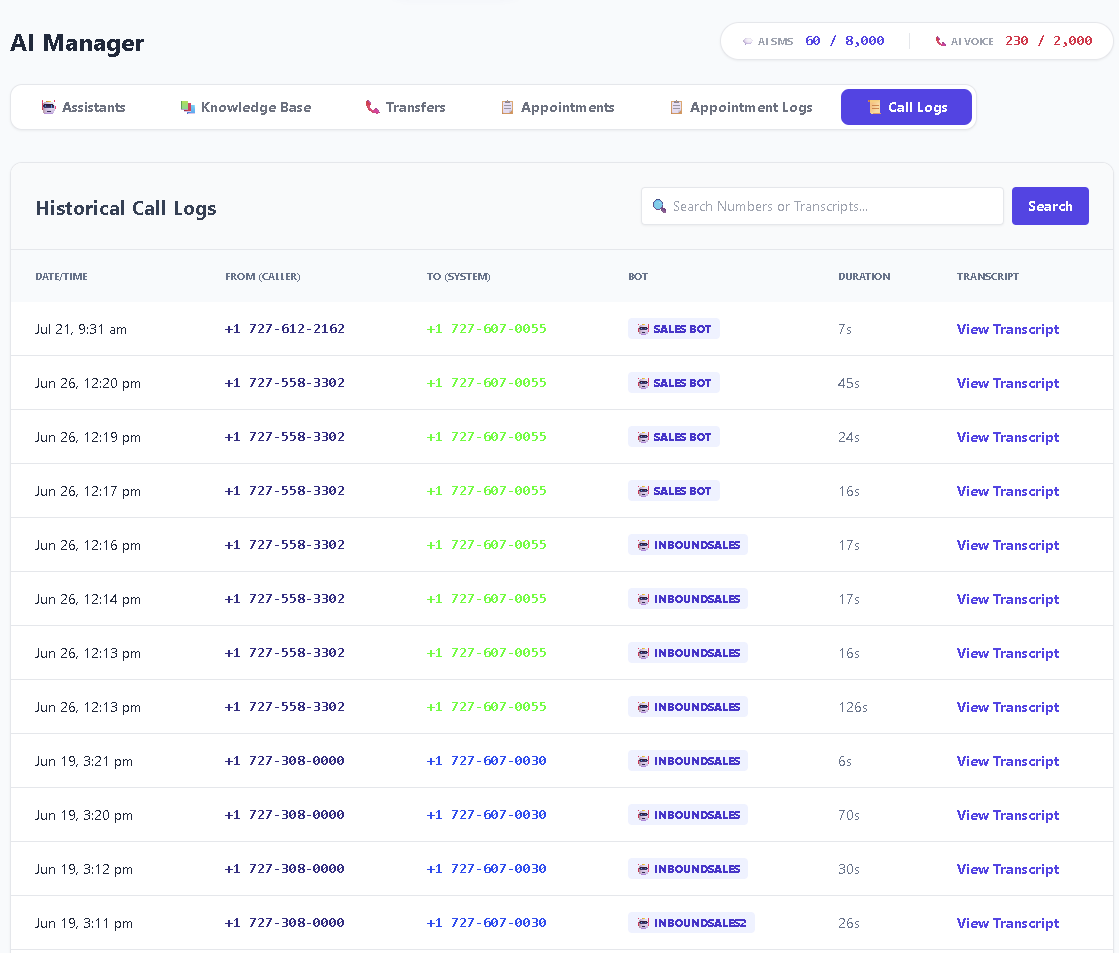Click SALES BOT badge on 12:17 pm row
The width and height of the screenshot is (1119, 953).
point(674,491)
